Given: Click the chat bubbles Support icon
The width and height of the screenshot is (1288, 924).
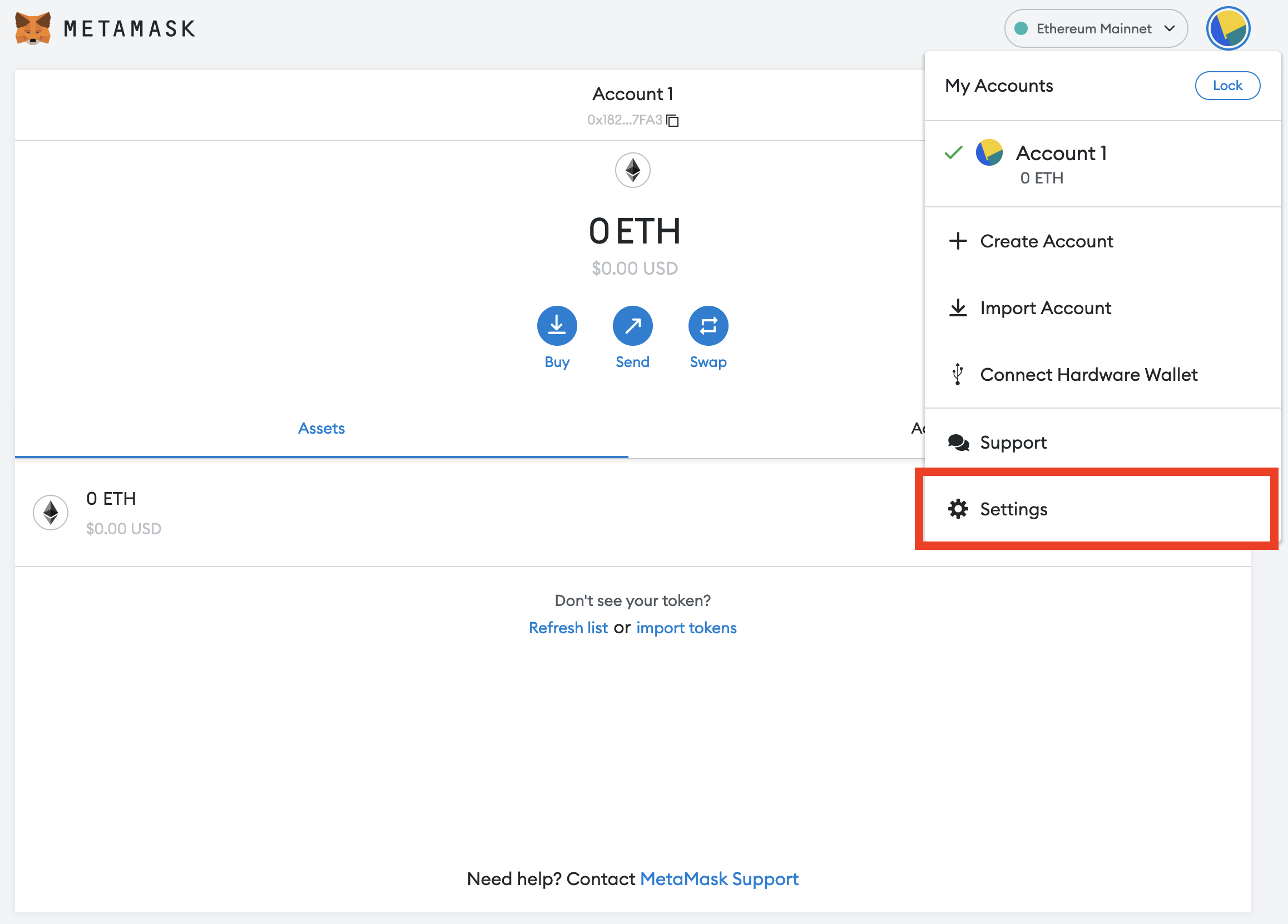Looking at the screenshot, I should [x=958, y=442].
